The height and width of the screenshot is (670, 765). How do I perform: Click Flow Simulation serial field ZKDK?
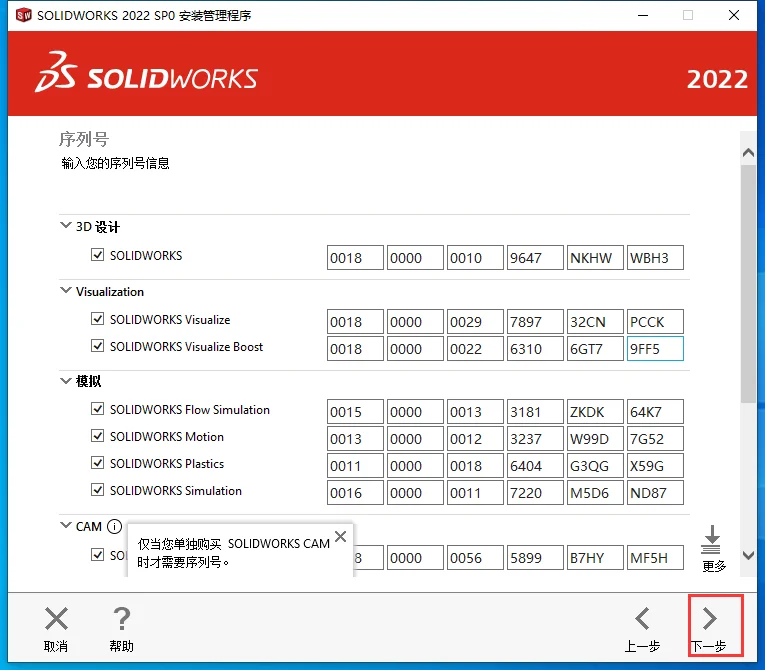point(595,412)
